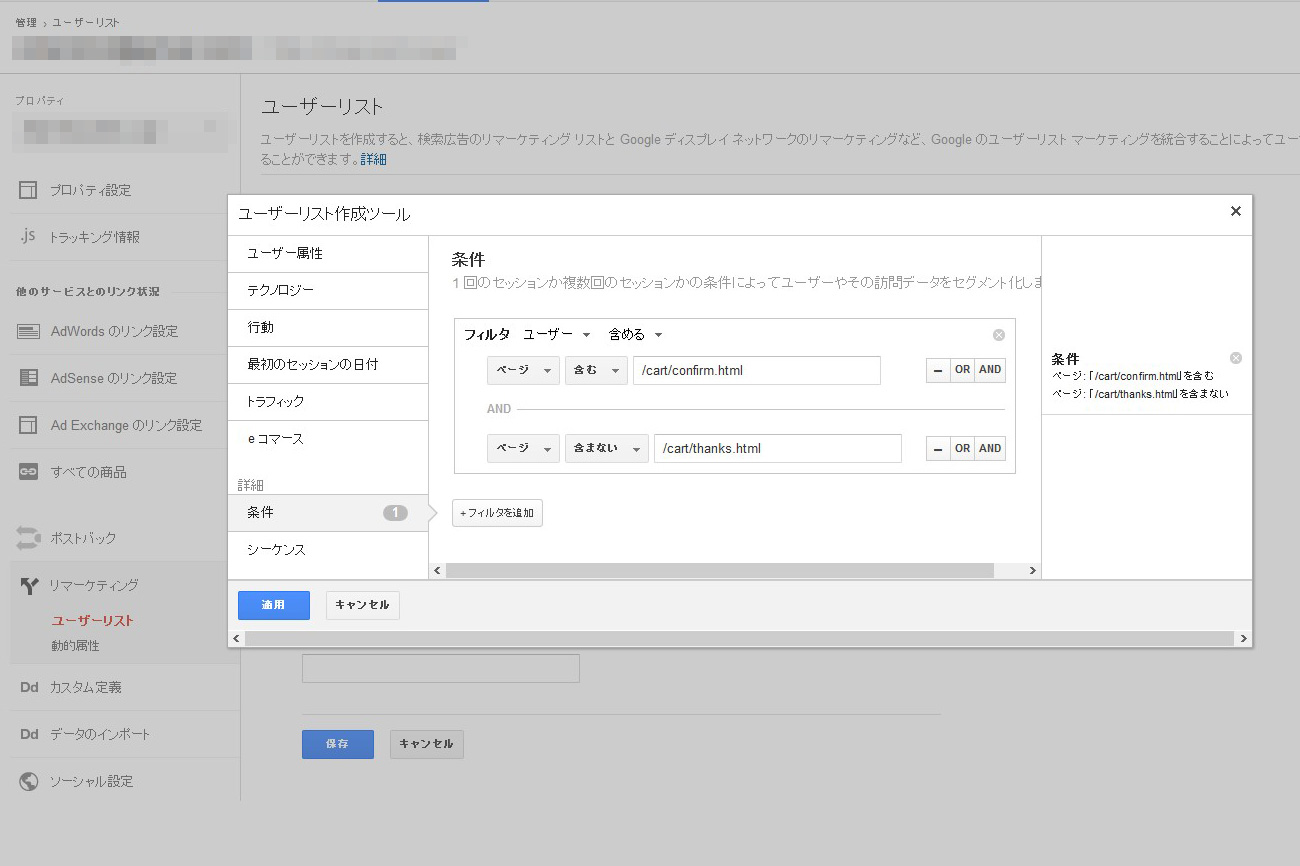
Task: Open 動的属性 in the sidebar
Action: pyautogui.click(x=75, y=646)
